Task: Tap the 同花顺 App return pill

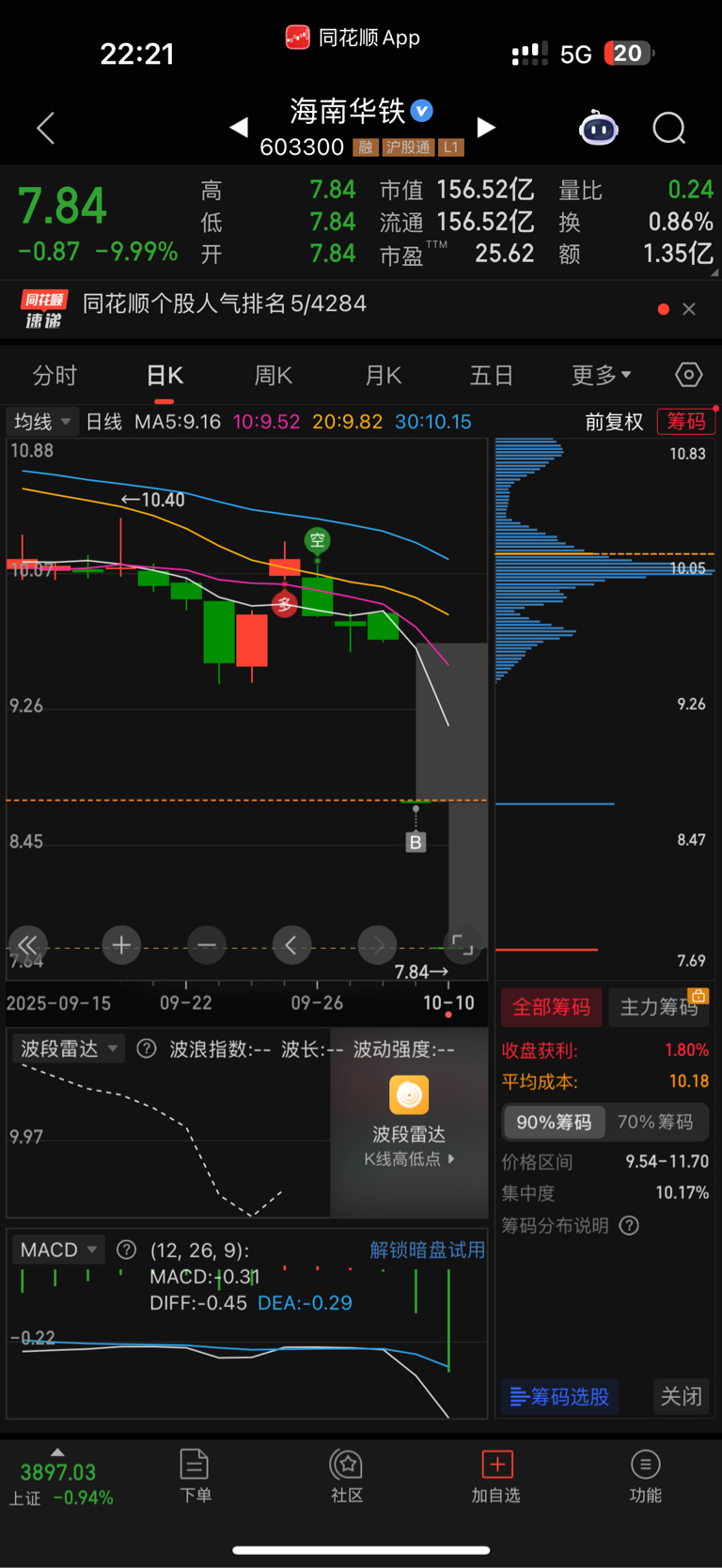Action: tap(353, 38)
